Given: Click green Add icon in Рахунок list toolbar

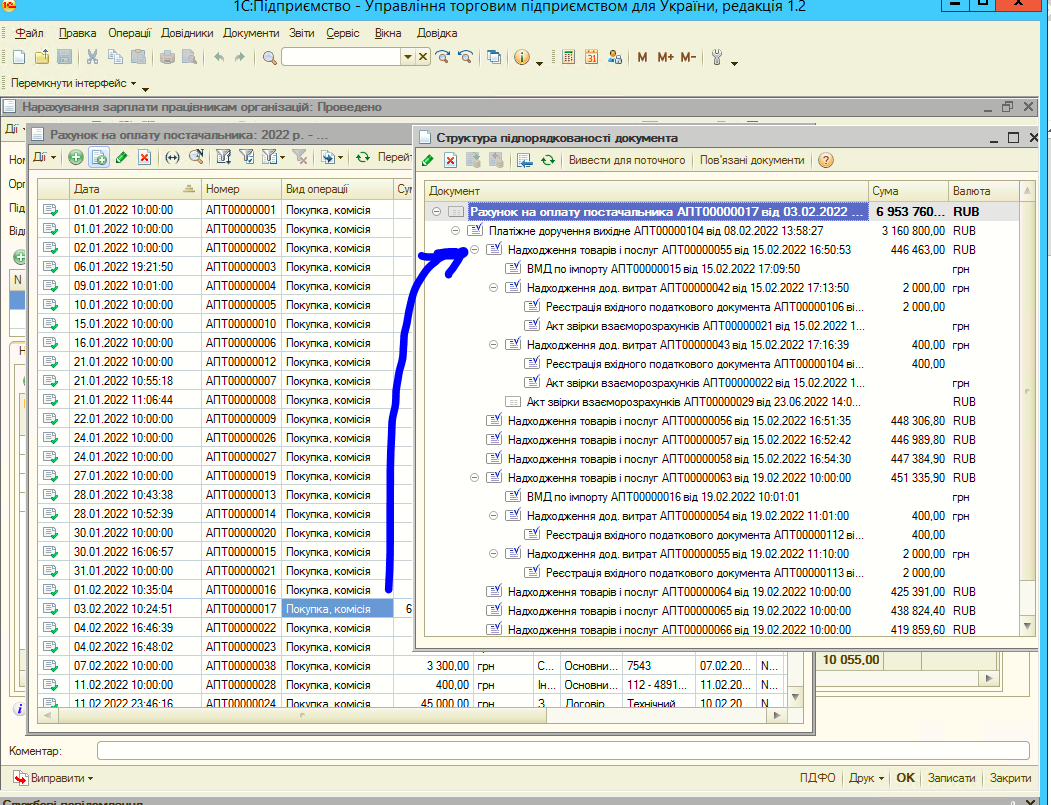Looking at the screenshot, I should tap(76, 158).
